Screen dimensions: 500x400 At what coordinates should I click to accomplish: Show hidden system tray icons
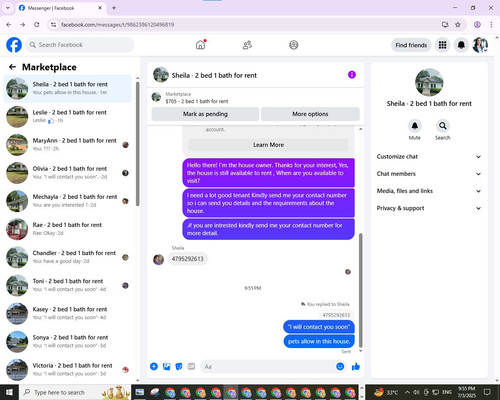coord(407,392)
